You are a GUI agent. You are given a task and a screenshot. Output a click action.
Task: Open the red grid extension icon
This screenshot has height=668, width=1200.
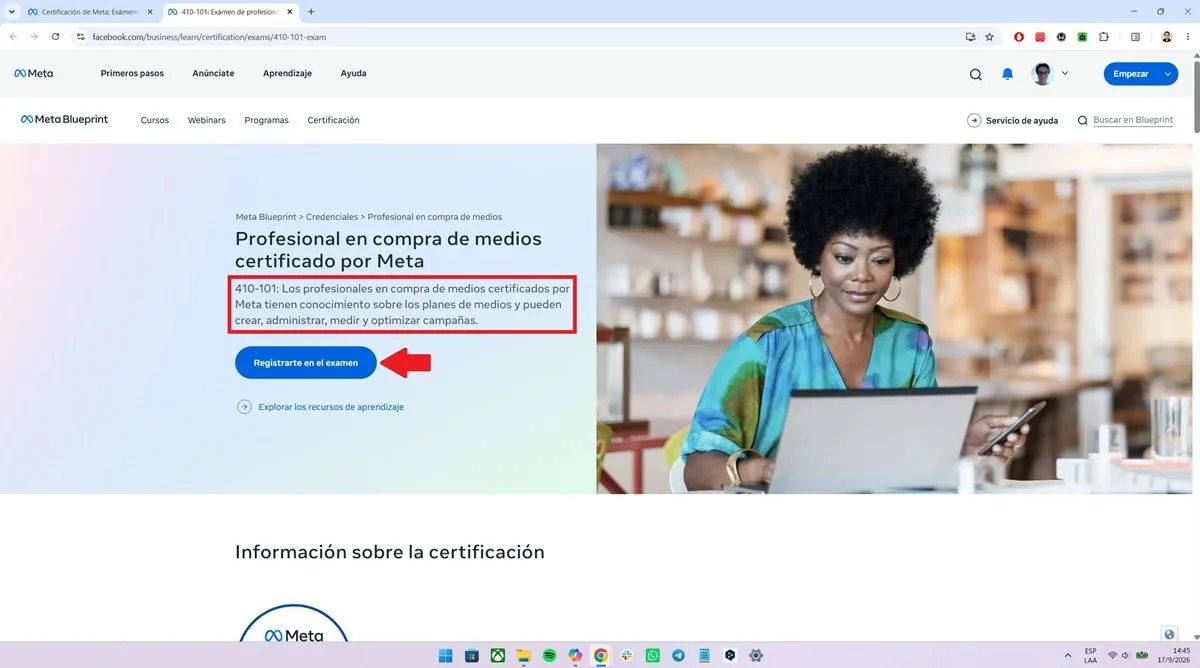1040,36
